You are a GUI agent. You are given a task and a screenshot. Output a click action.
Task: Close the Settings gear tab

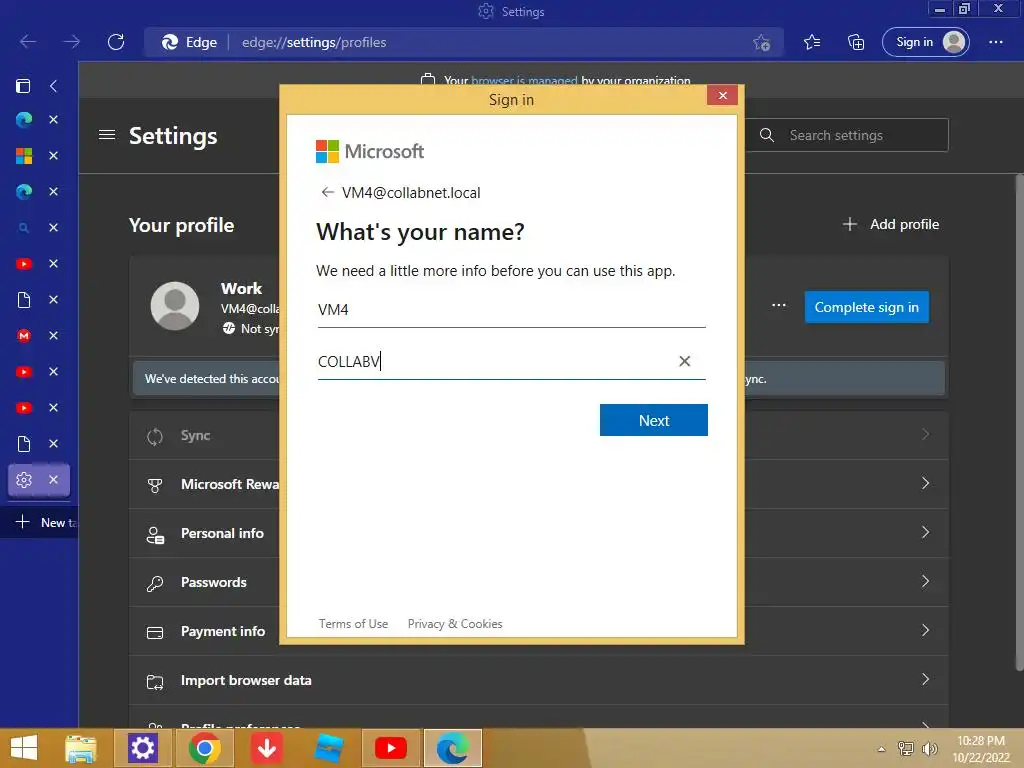coord(54,479)
